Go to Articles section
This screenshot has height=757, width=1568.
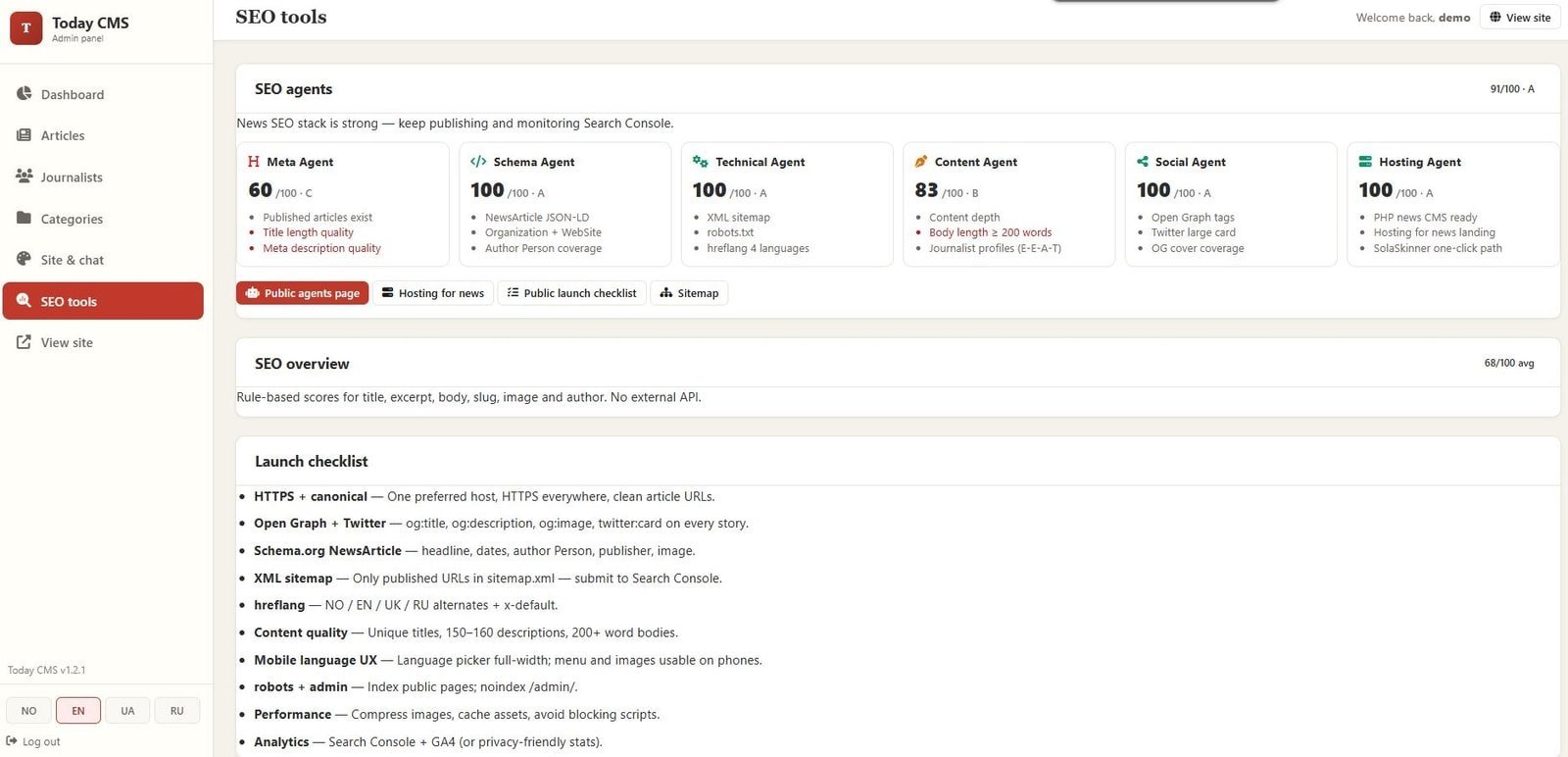[103, 135]
